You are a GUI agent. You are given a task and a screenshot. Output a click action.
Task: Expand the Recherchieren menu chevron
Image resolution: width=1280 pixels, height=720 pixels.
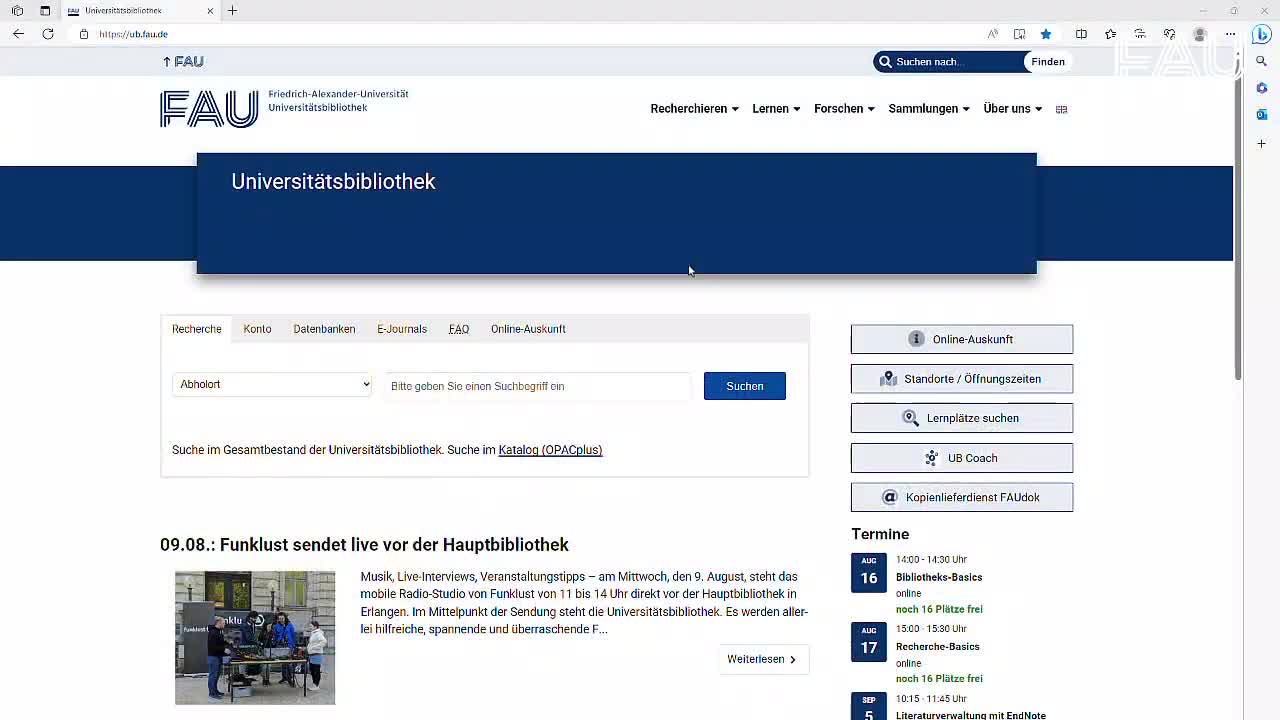tap(735, 109)
